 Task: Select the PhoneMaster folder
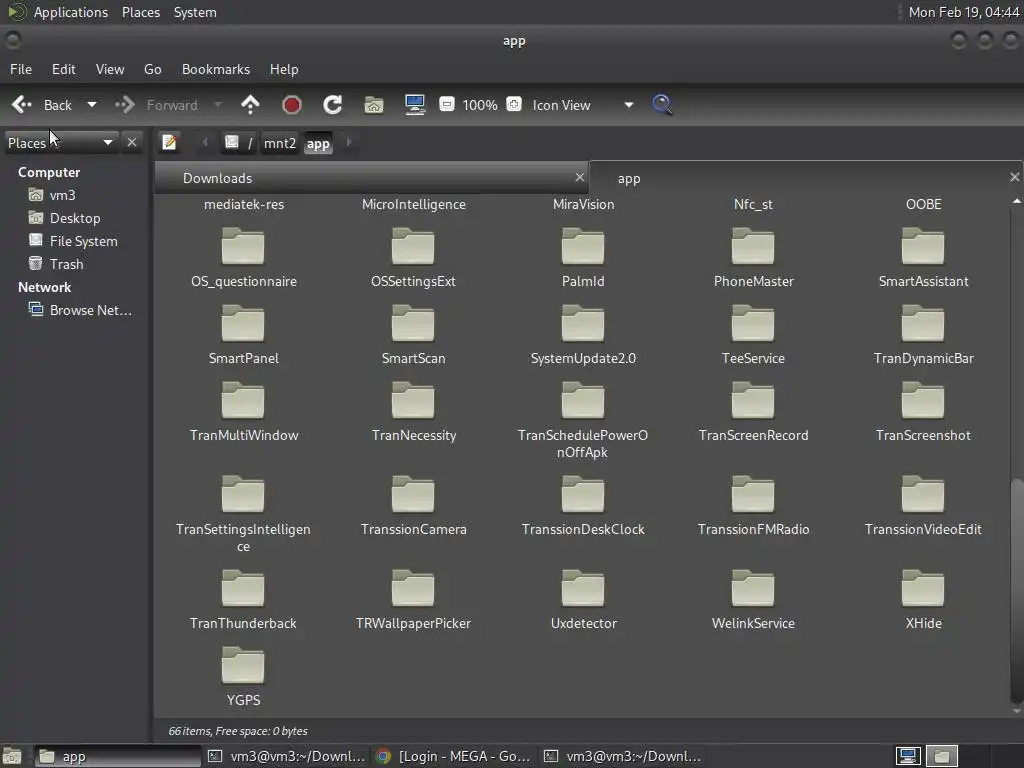point(753,257)
